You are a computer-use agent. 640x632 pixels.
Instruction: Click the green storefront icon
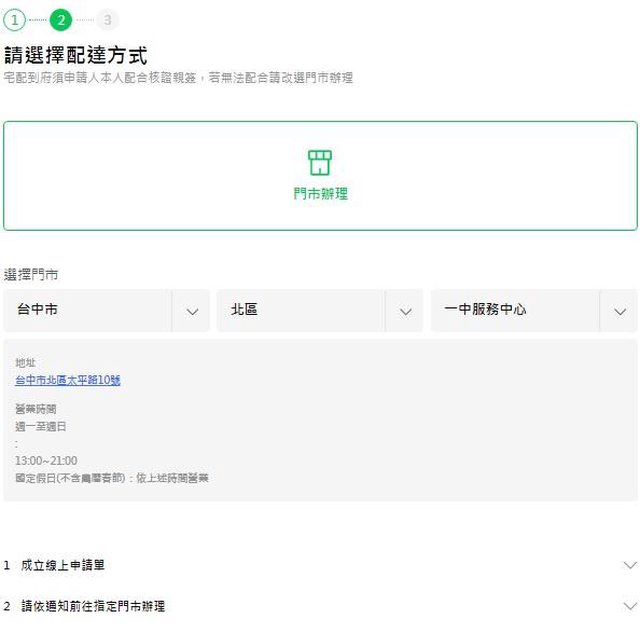pyautogui.click(x=320, y=162)
